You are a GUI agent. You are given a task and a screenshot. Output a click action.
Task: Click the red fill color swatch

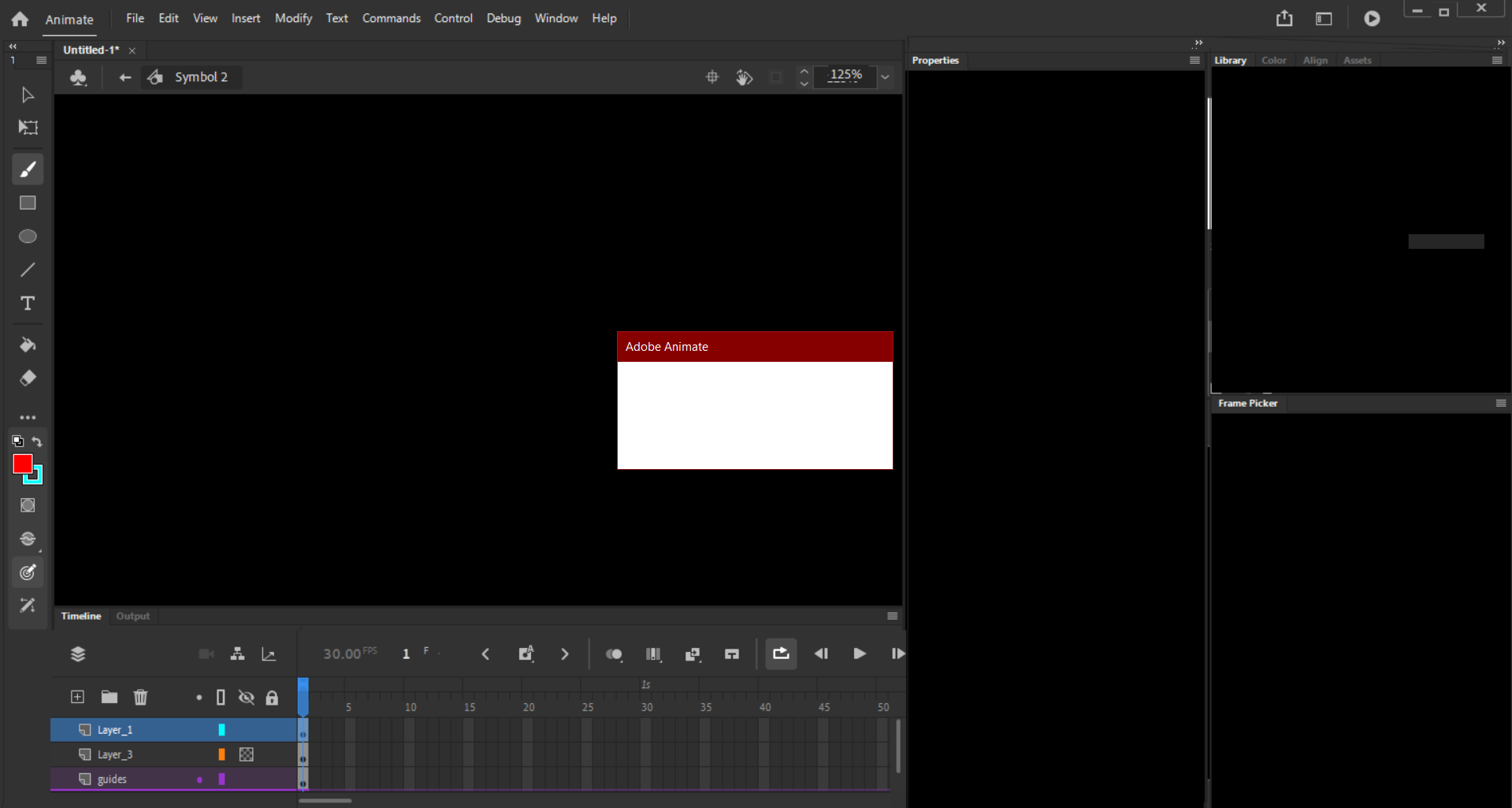22,464
